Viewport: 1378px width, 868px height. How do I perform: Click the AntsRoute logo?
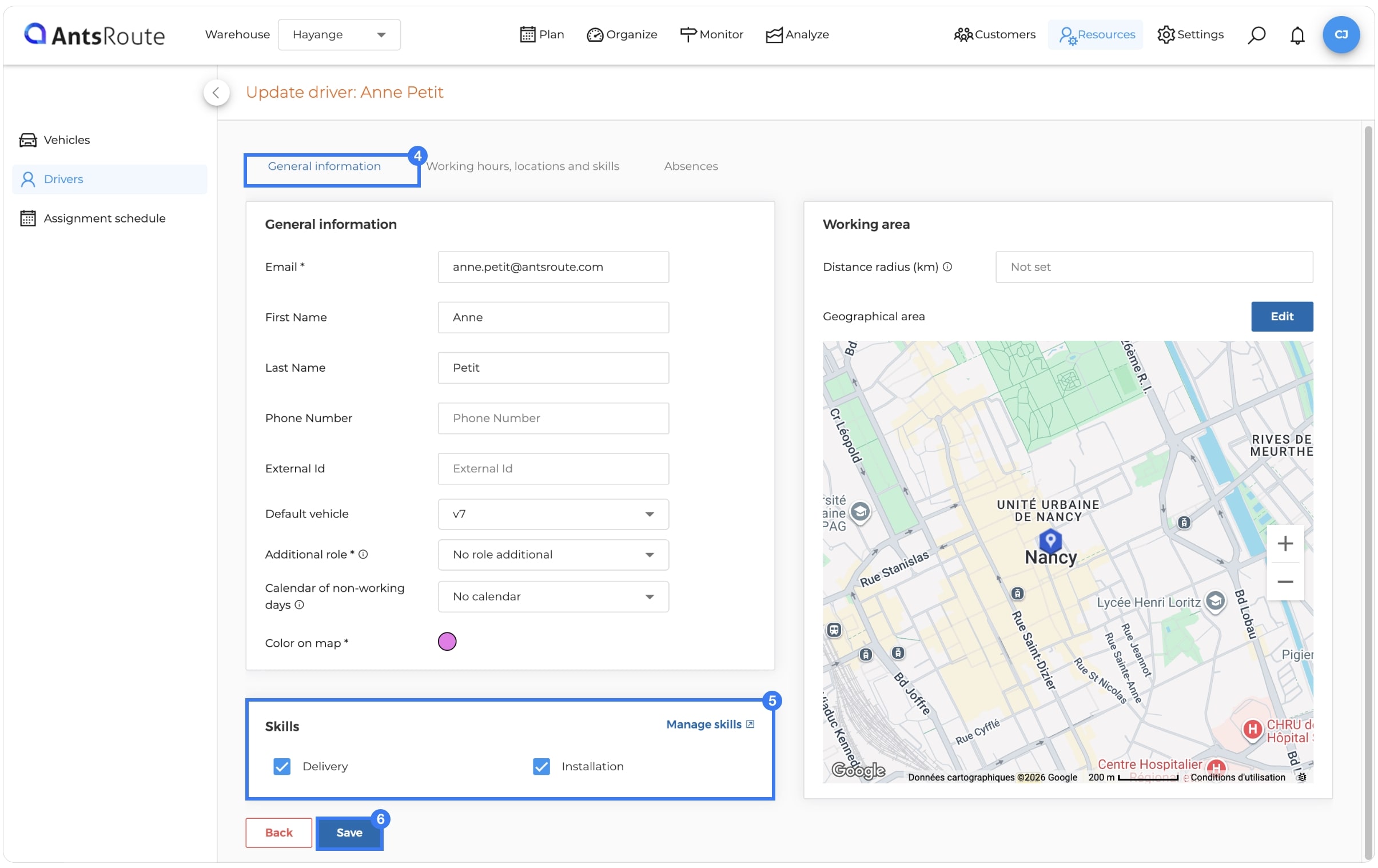click(94, 35)
